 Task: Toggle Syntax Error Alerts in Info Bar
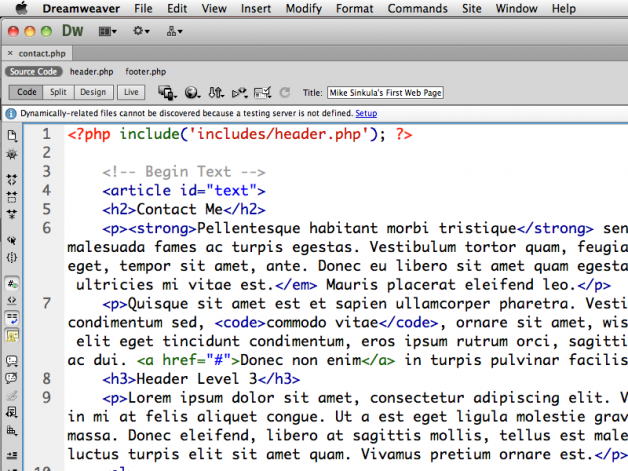pos(12,336)
